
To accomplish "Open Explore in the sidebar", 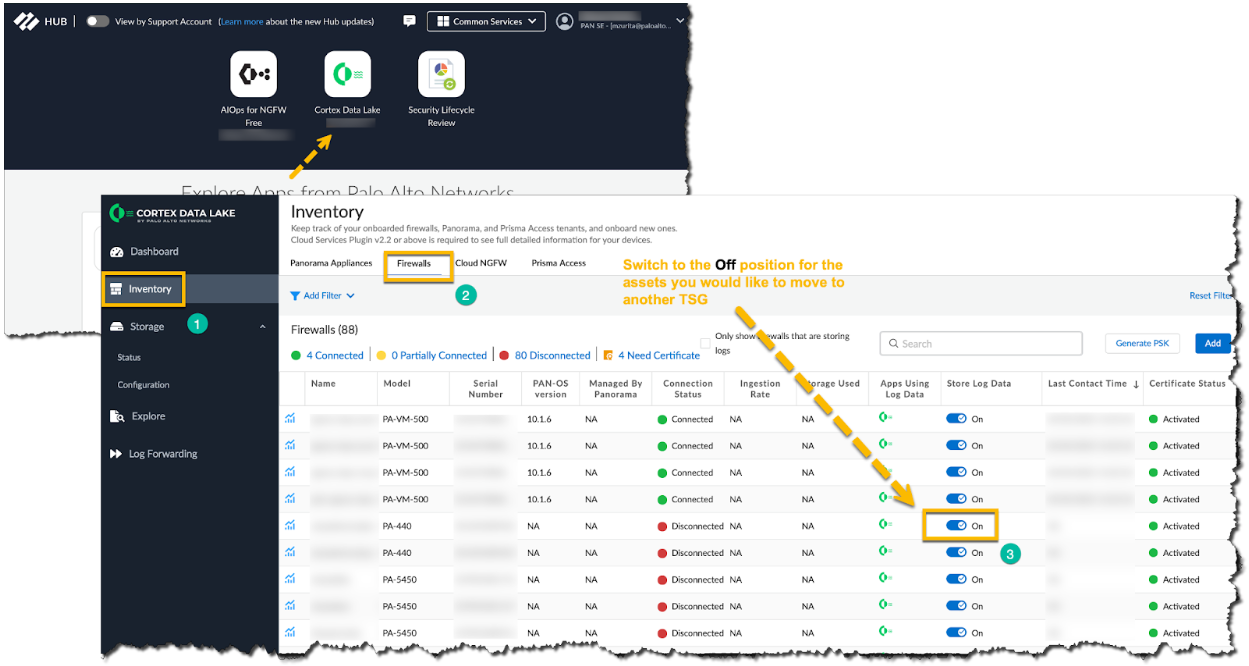I will click(138, 416).
